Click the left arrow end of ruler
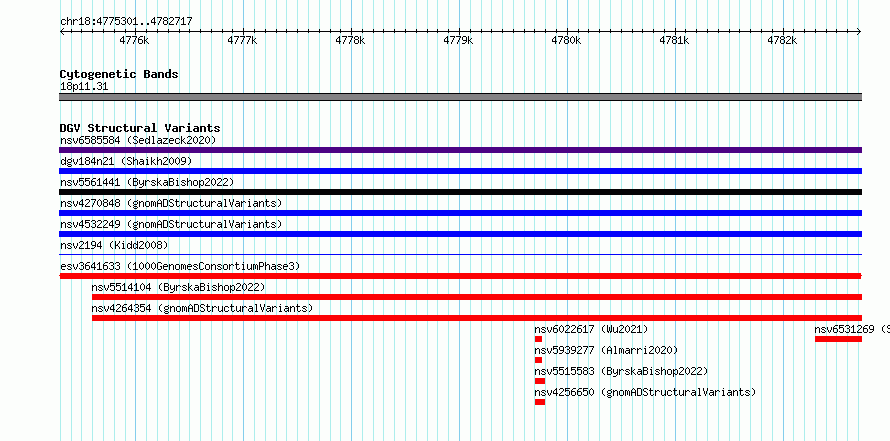This screenshot has height=441, width=890. point(62,31)
